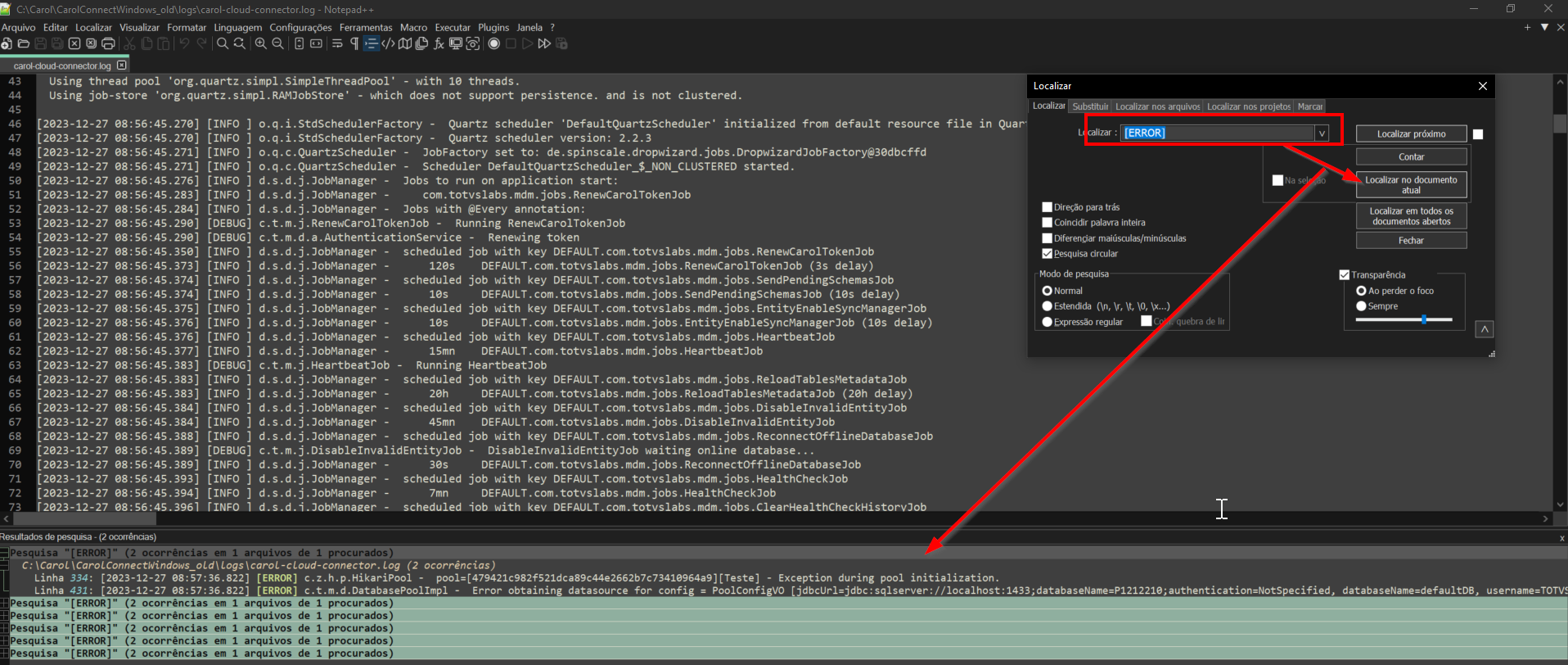Click the Zoom In magnifier icon

[260, 43]
